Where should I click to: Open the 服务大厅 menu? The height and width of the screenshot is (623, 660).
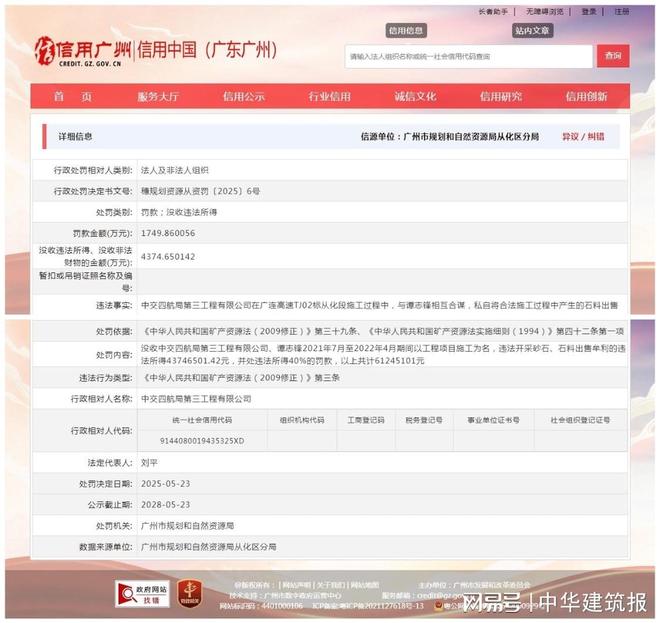coord(158,97)
